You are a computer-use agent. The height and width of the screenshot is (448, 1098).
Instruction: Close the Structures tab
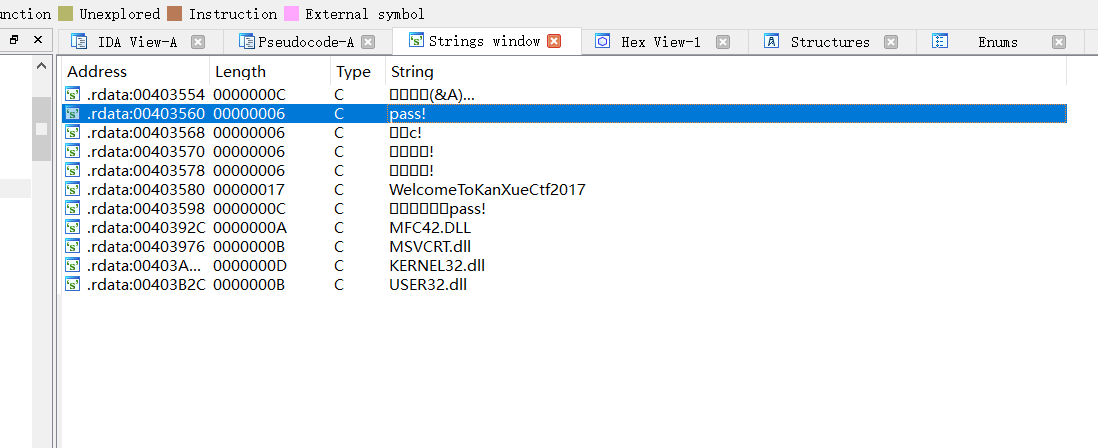point(891,42)
